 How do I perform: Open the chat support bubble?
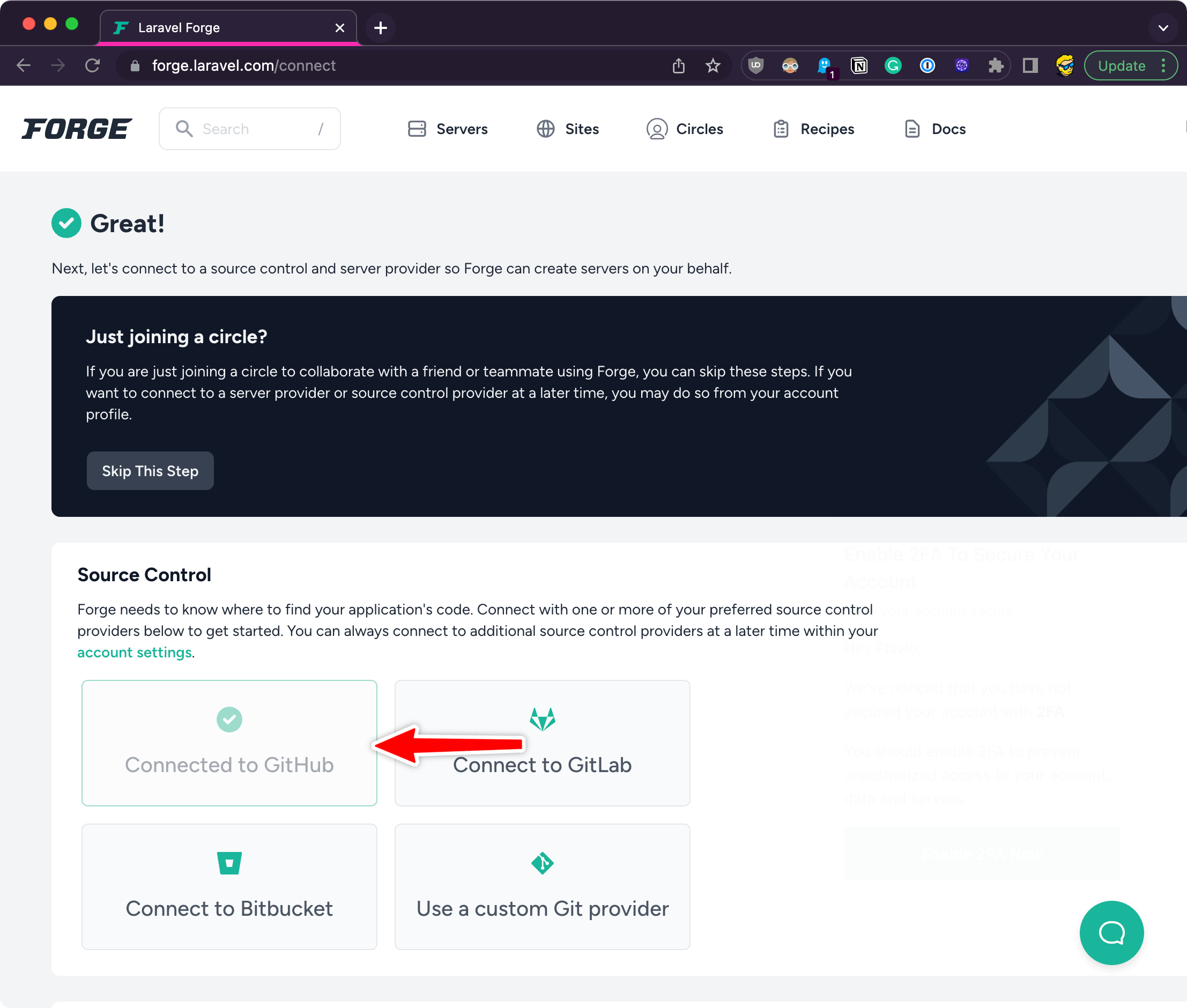pyautogui.click(x=1110, y=932)
